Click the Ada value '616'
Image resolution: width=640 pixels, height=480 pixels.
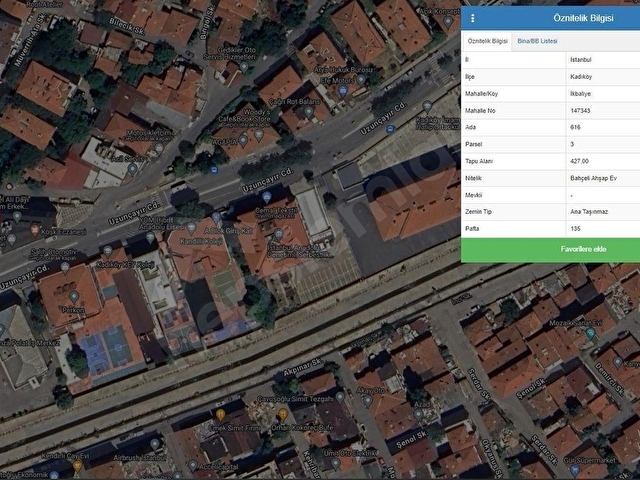(575, 127)
